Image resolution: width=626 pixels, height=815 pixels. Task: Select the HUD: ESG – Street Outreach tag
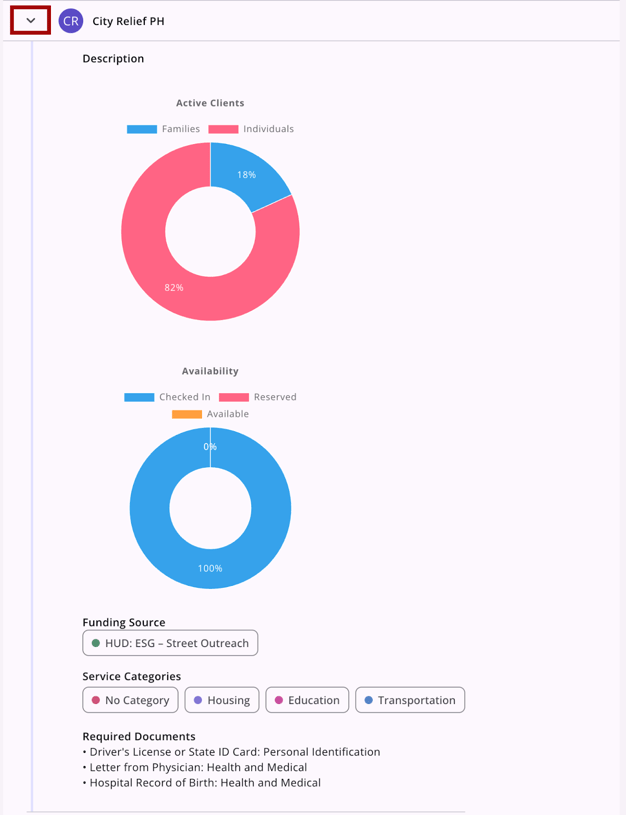click(x=170, y=643)
